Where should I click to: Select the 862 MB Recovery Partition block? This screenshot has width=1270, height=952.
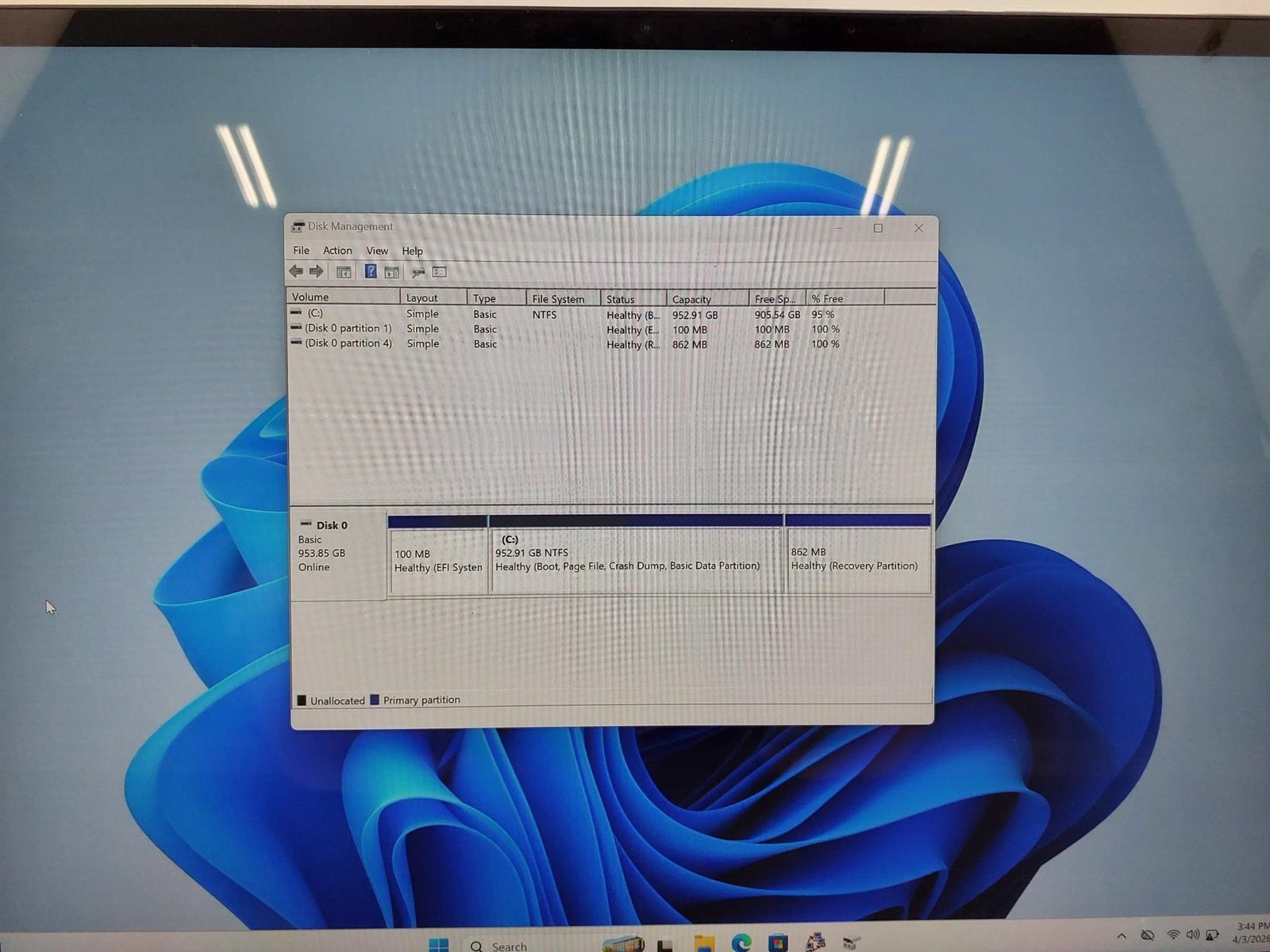click(x=858, y=553)
